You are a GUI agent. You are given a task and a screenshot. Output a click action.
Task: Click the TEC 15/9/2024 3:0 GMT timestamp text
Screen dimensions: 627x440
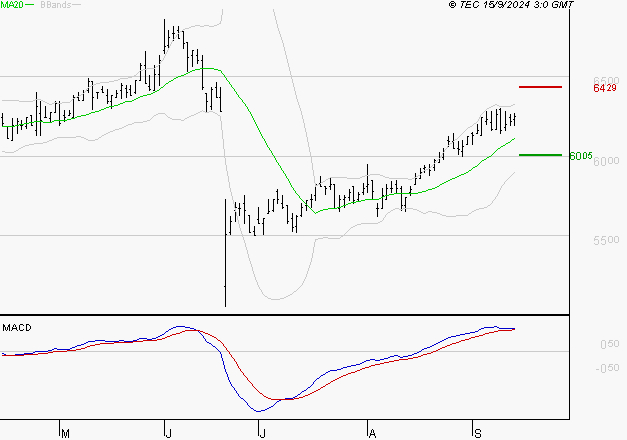(x=511, y=5)
